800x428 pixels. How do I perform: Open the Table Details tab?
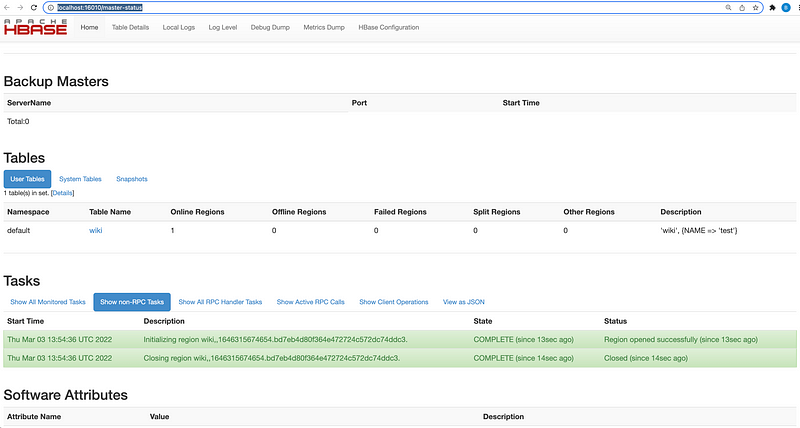tap(131, 27)
